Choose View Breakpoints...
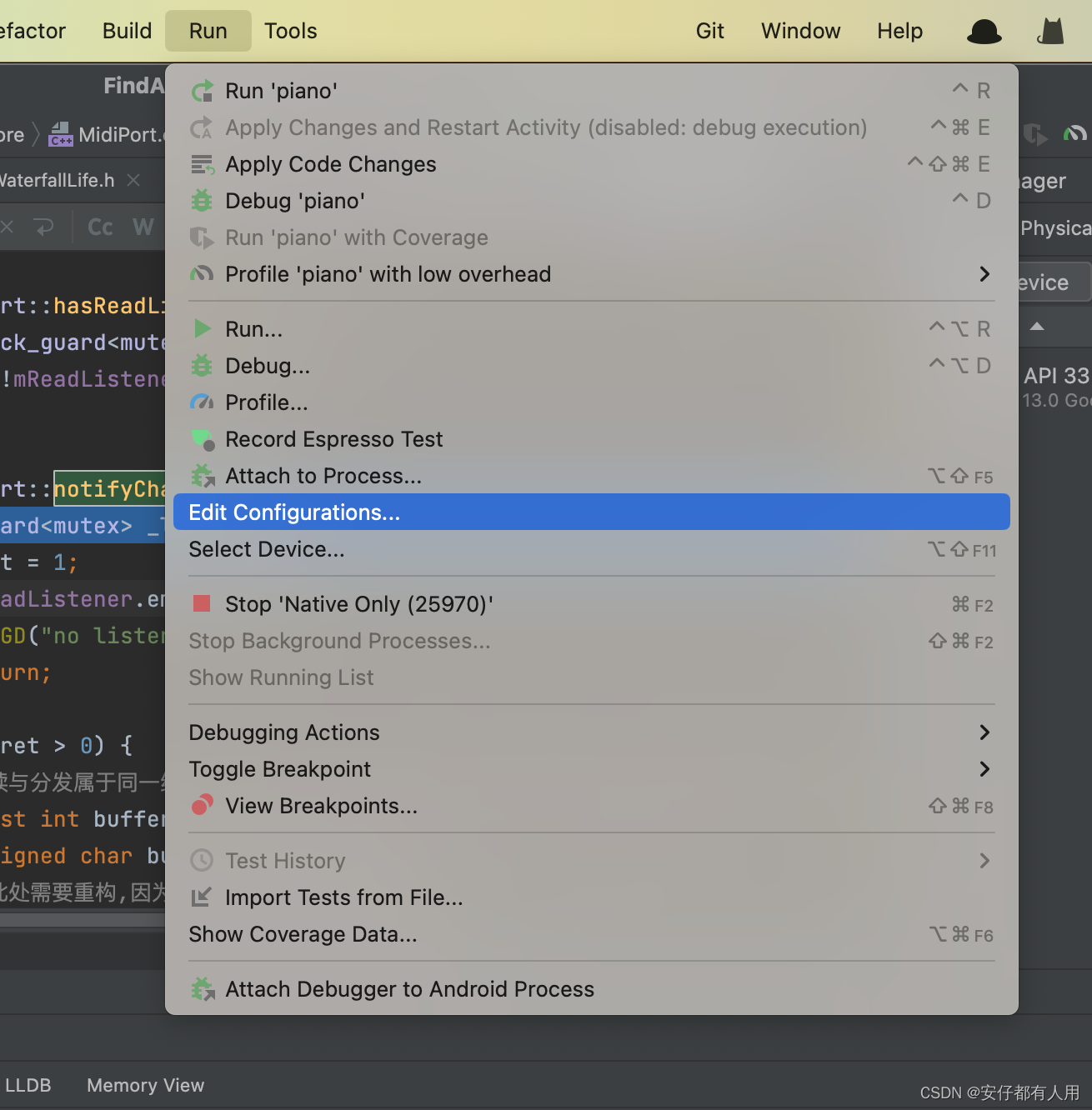Viewport: 1092px width, 1110px height. (x=592, y=806)
